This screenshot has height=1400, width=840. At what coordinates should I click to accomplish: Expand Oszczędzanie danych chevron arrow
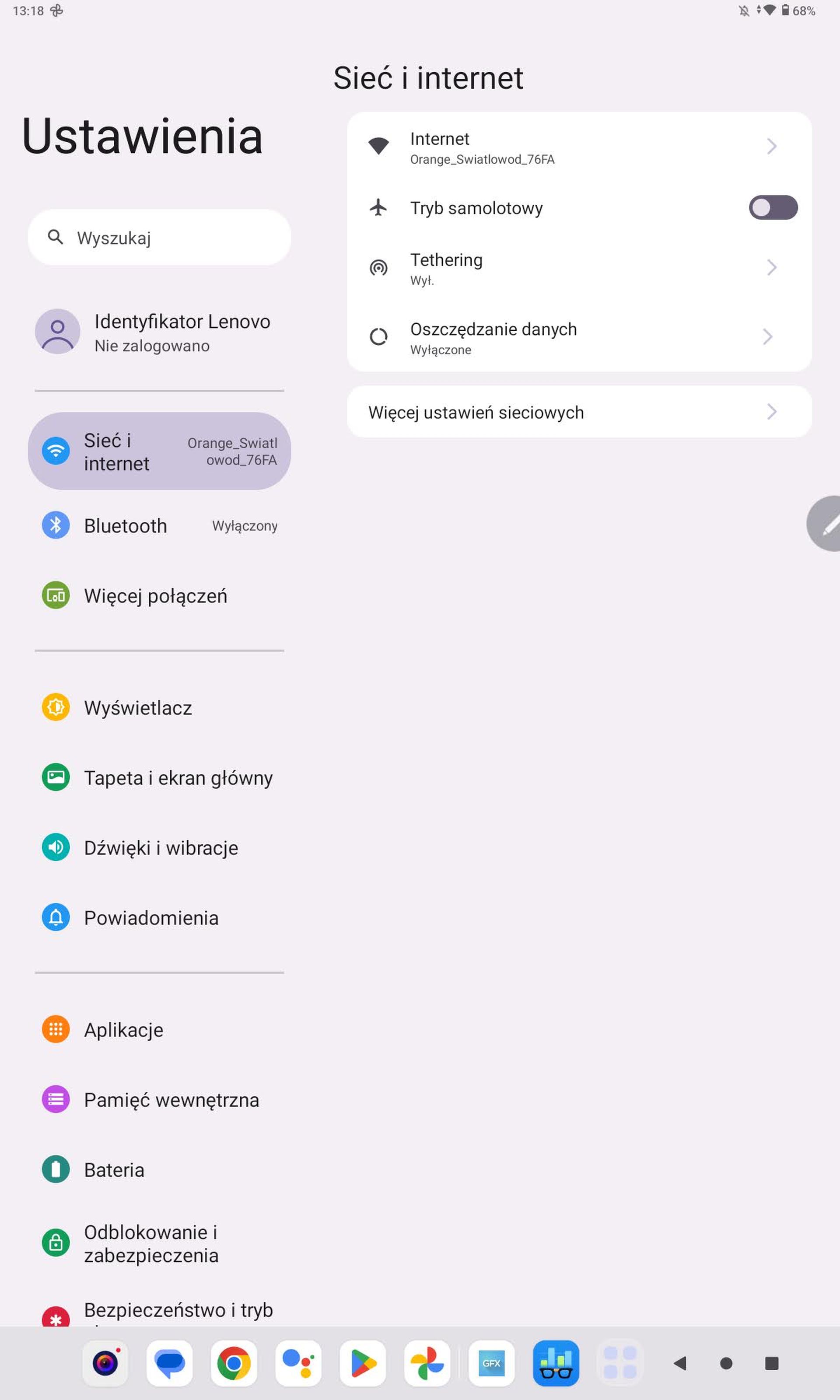tap(767, 337)
